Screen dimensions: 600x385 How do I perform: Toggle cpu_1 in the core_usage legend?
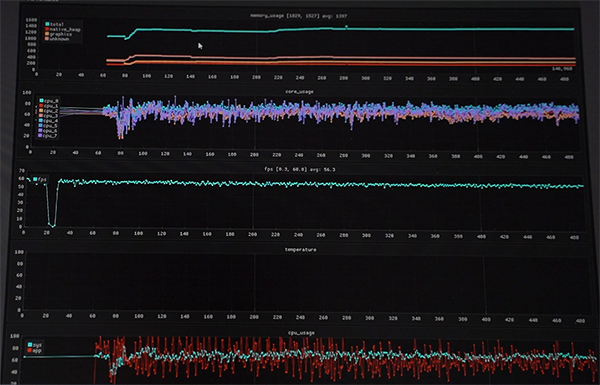coord(49,106)
